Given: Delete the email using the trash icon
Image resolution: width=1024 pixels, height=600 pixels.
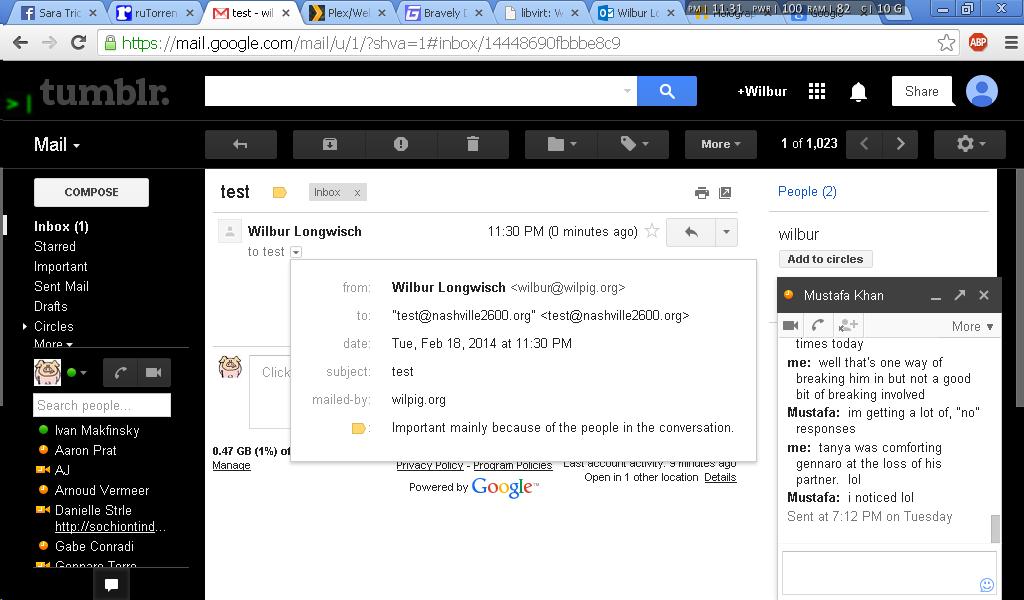Looking at the screenshot, I should (473, 144).
